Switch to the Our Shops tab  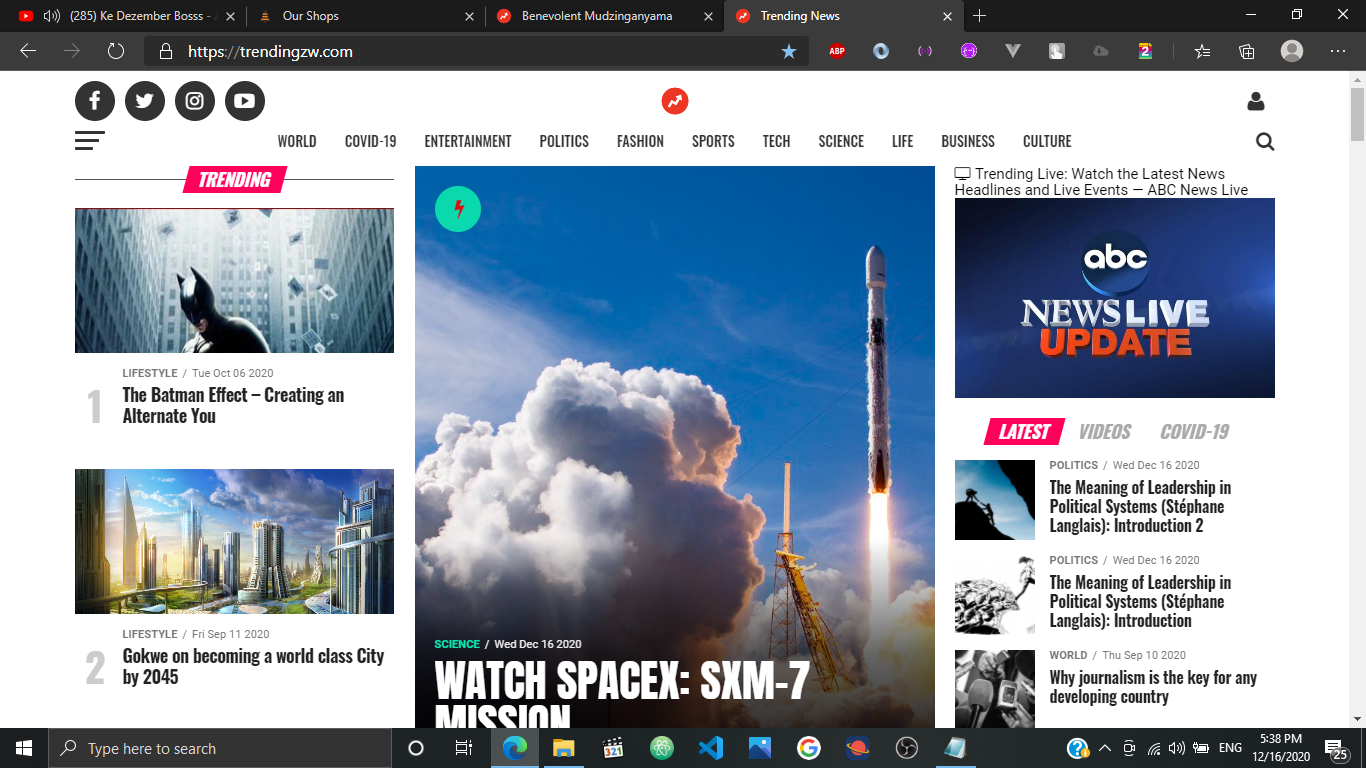pyautogui.click(x=365, y=16)
